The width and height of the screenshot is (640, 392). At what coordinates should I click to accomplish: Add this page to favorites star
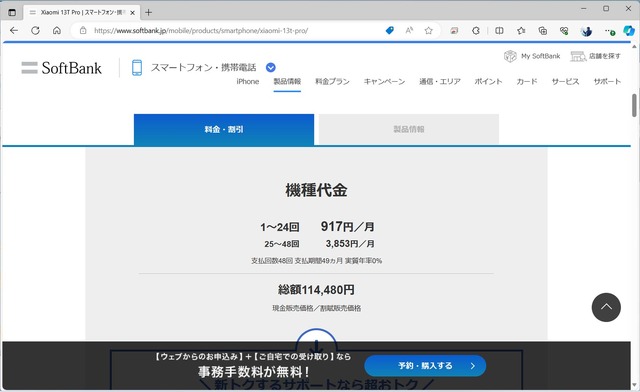tap(428, 31)
